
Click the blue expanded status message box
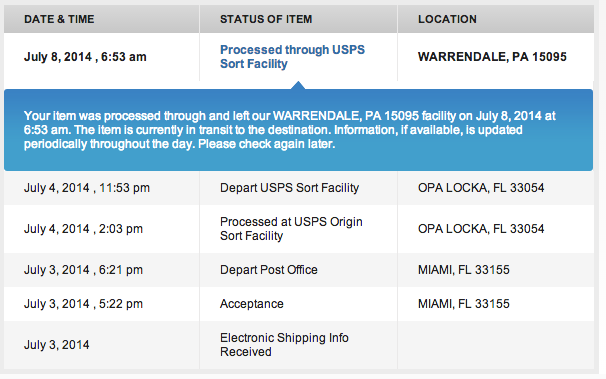tap(298, 130)
